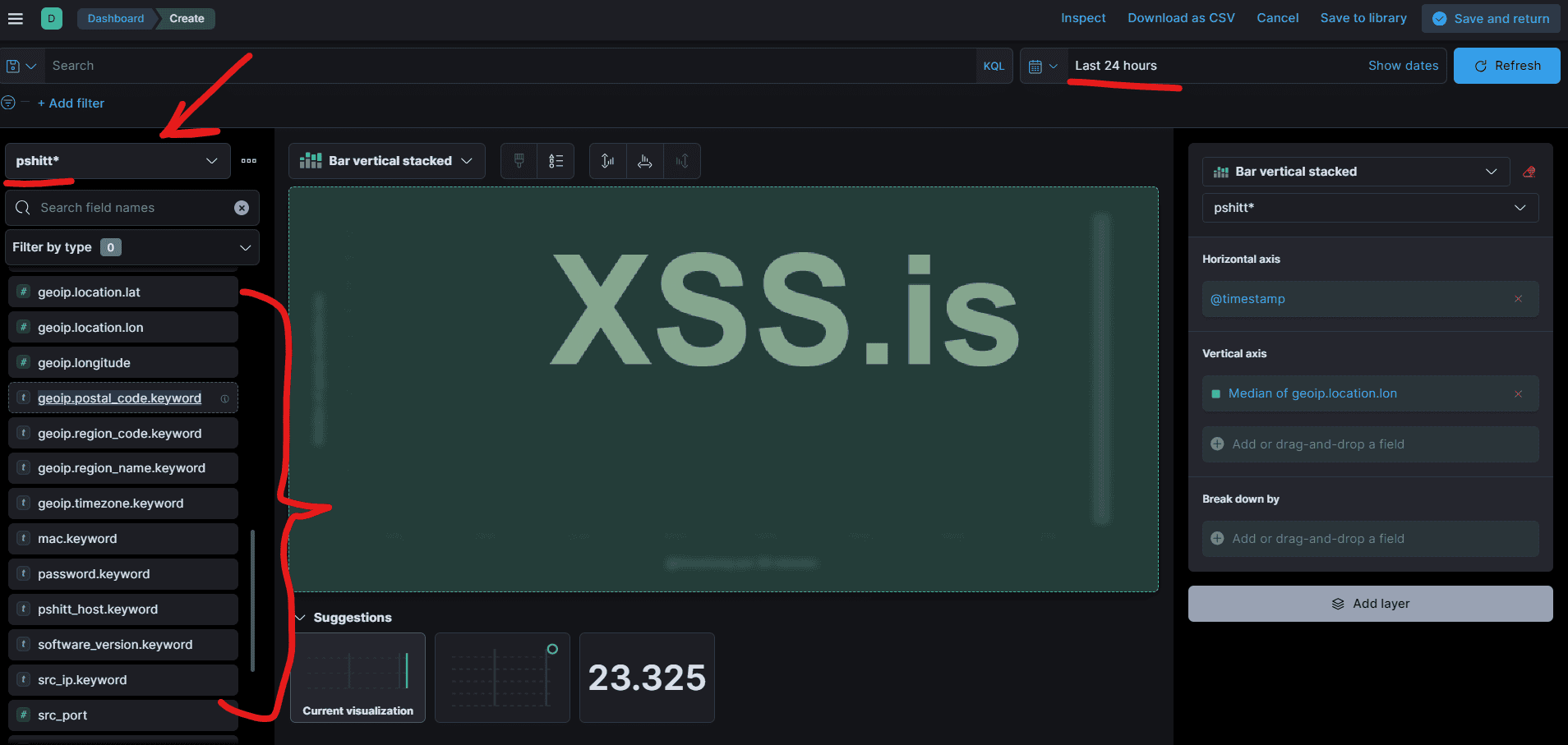Open the calendar quick date menu
Screen dimensions: 1568x745
1043,66
